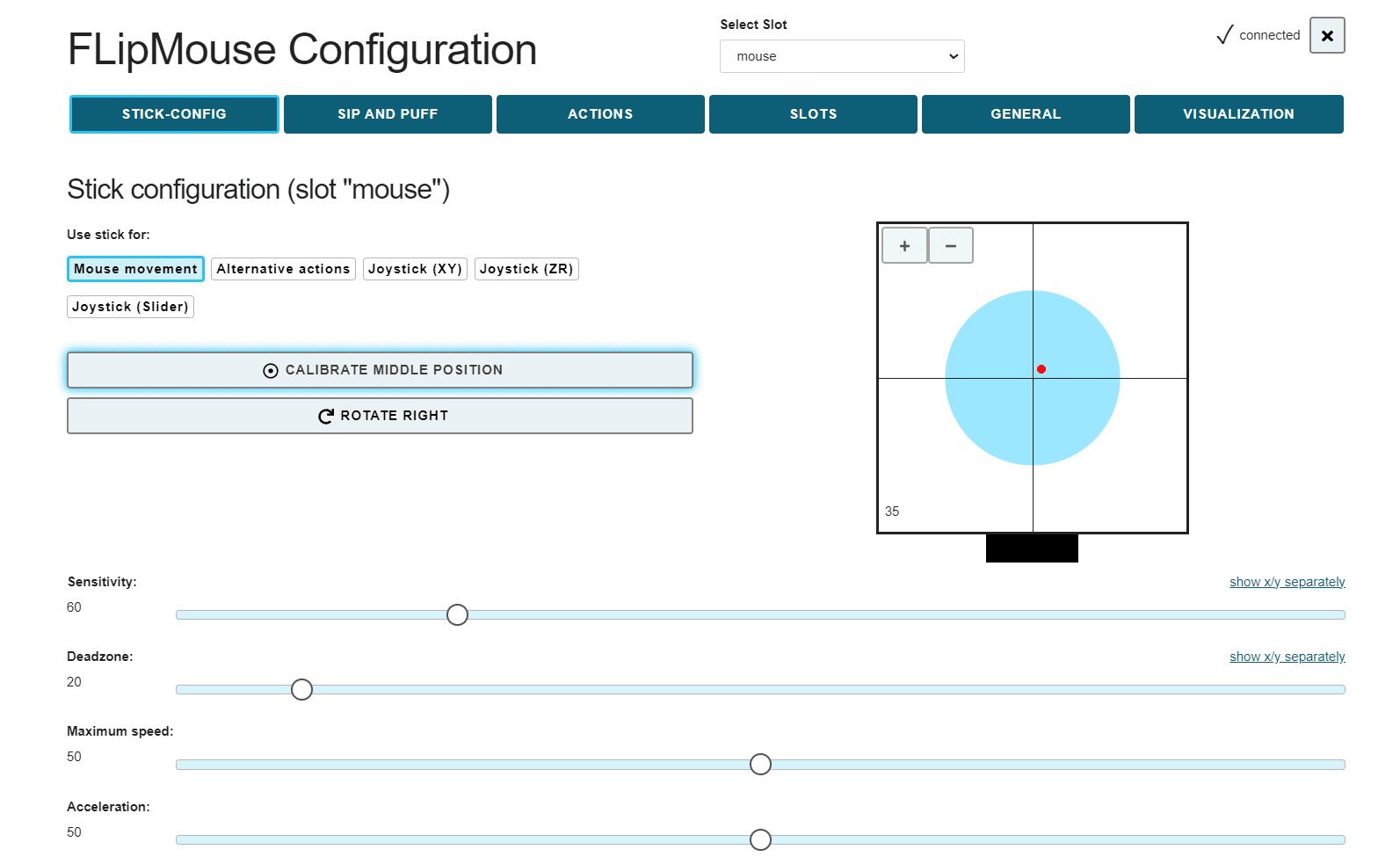Click the Deadzone value 20
The image size is (1400, 864).
coord(74,682)
